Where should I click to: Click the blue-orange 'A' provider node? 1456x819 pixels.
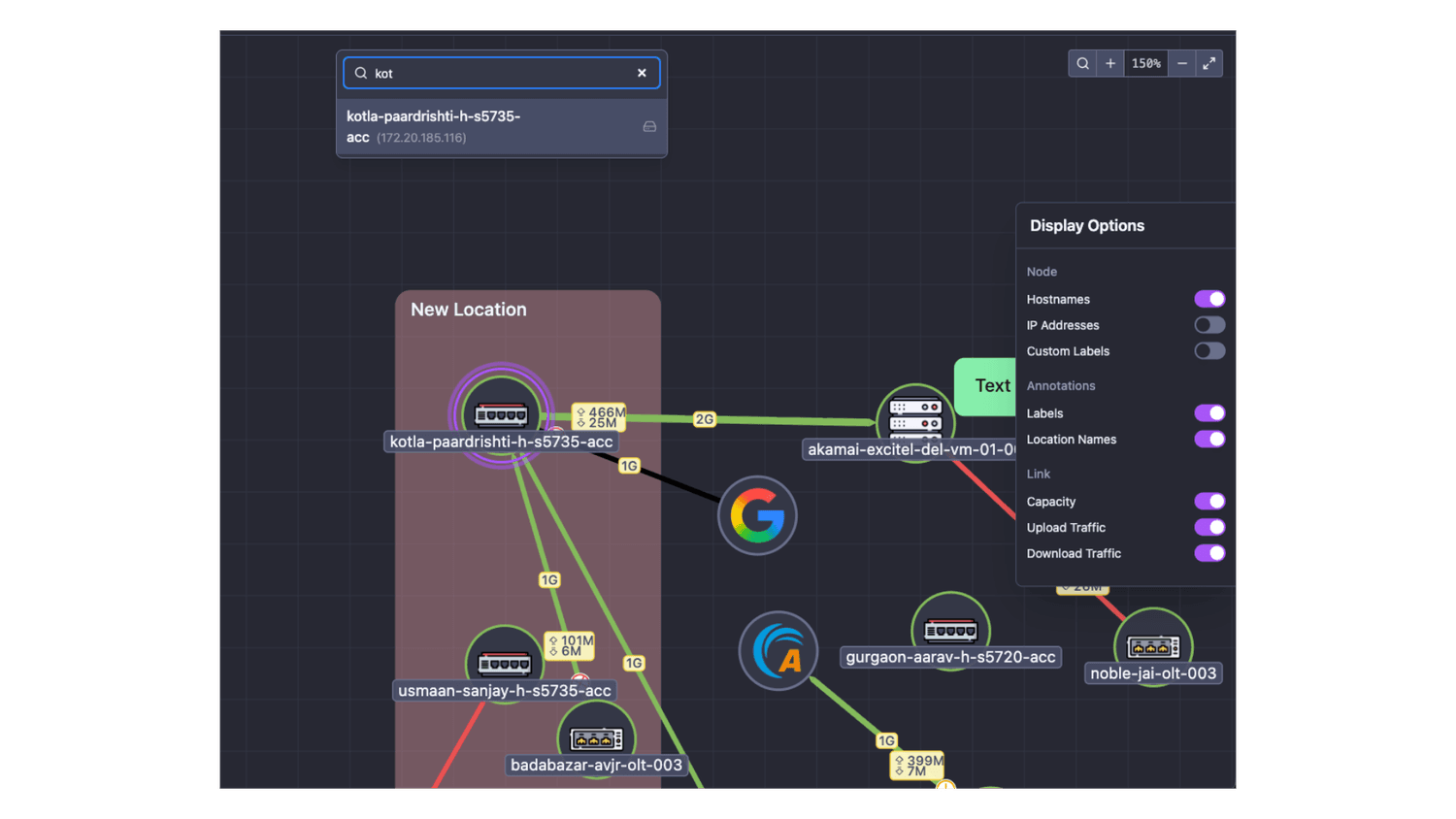(778, 650)
